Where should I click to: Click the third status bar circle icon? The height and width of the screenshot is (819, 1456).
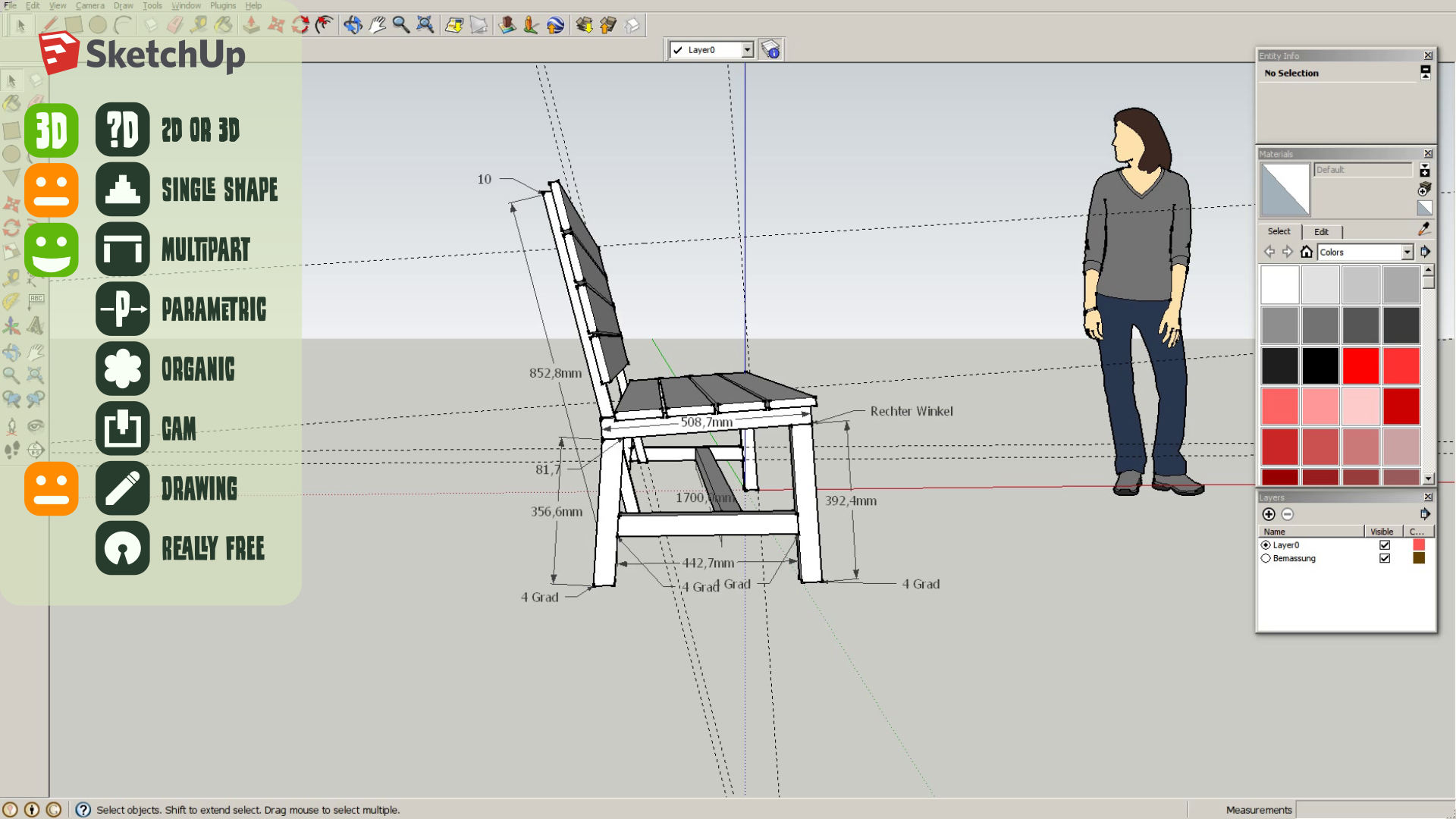click(x=54, y=810)
